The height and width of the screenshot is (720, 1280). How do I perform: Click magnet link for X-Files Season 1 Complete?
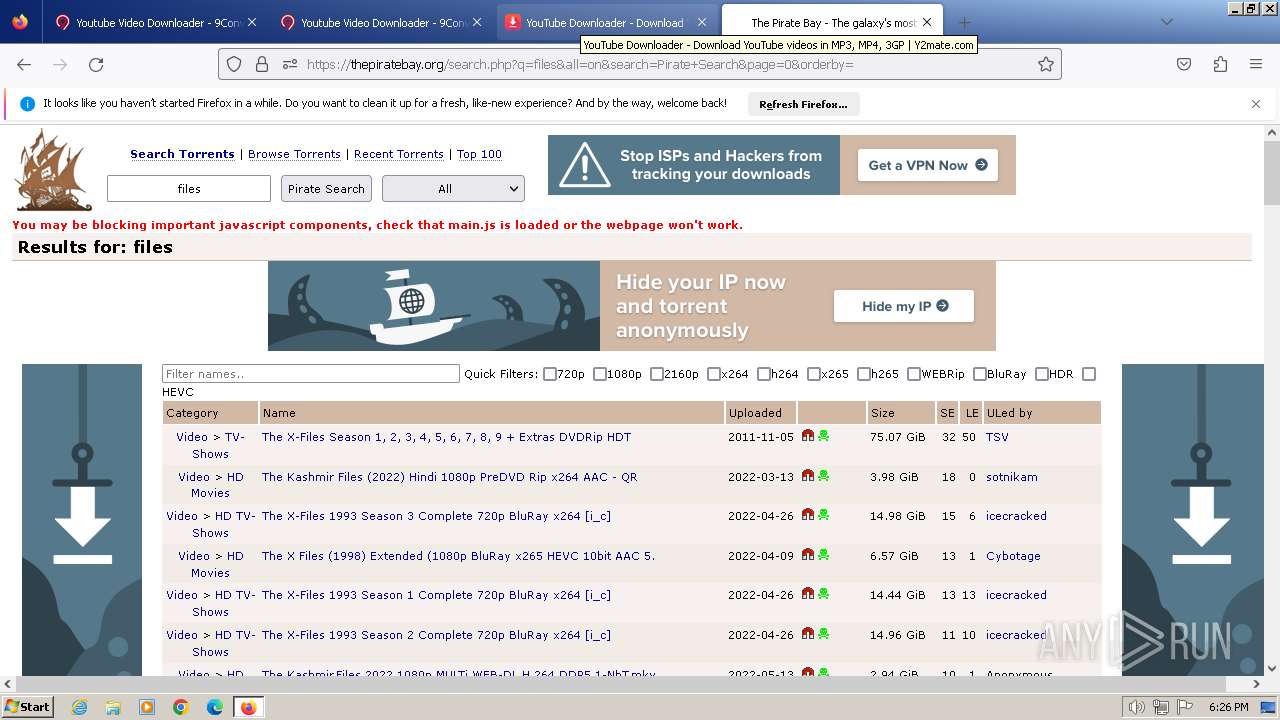click(x=808, y=594)
